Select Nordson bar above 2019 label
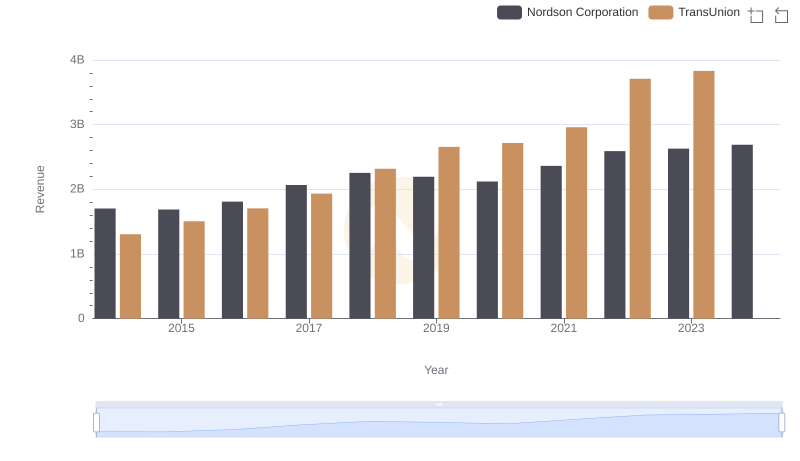 423,248
